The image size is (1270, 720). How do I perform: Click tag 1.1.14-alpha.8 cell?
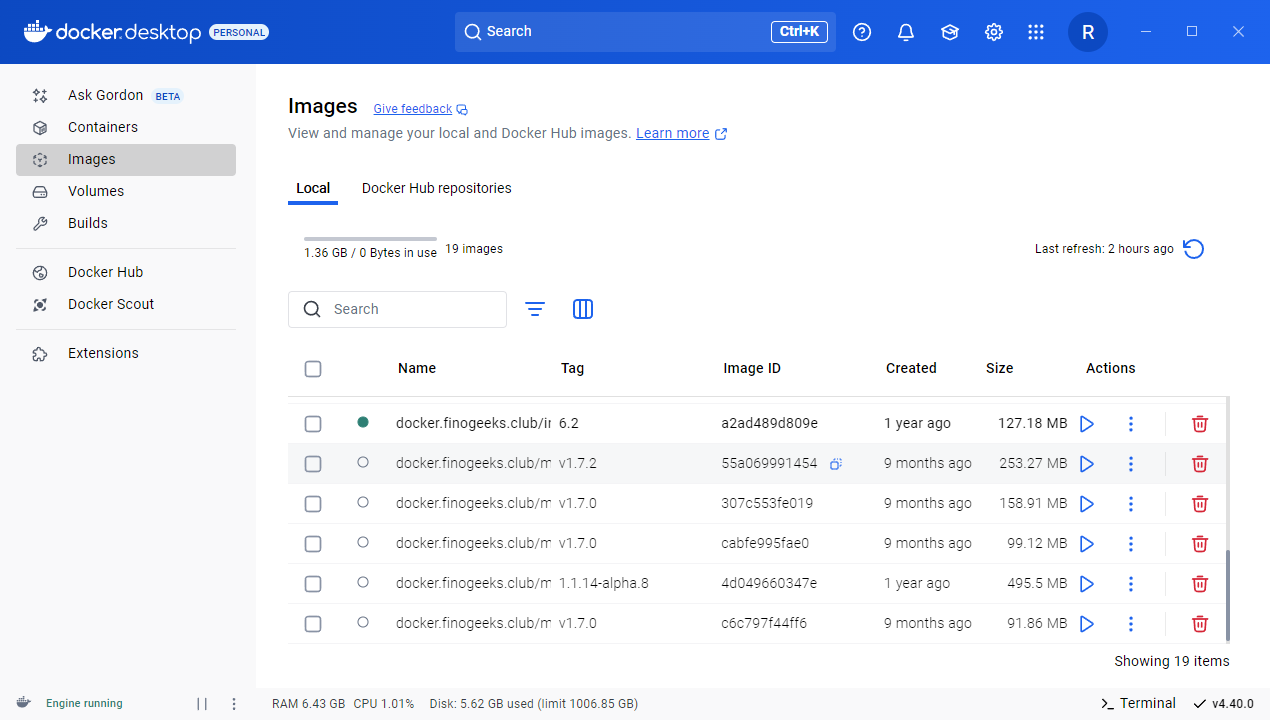(604, 583)
